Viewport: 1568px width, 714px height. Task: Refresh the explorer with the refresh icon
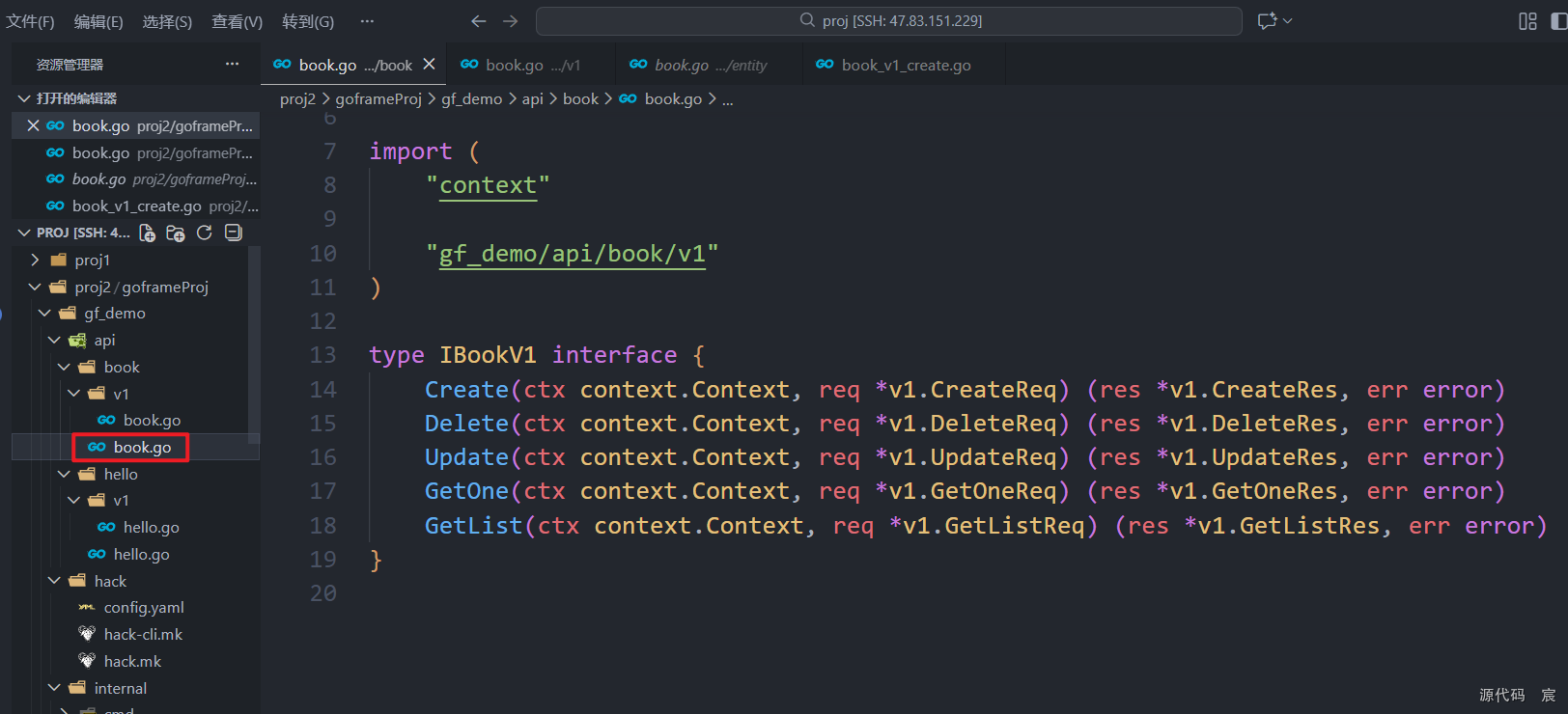(x=204, y=233)
